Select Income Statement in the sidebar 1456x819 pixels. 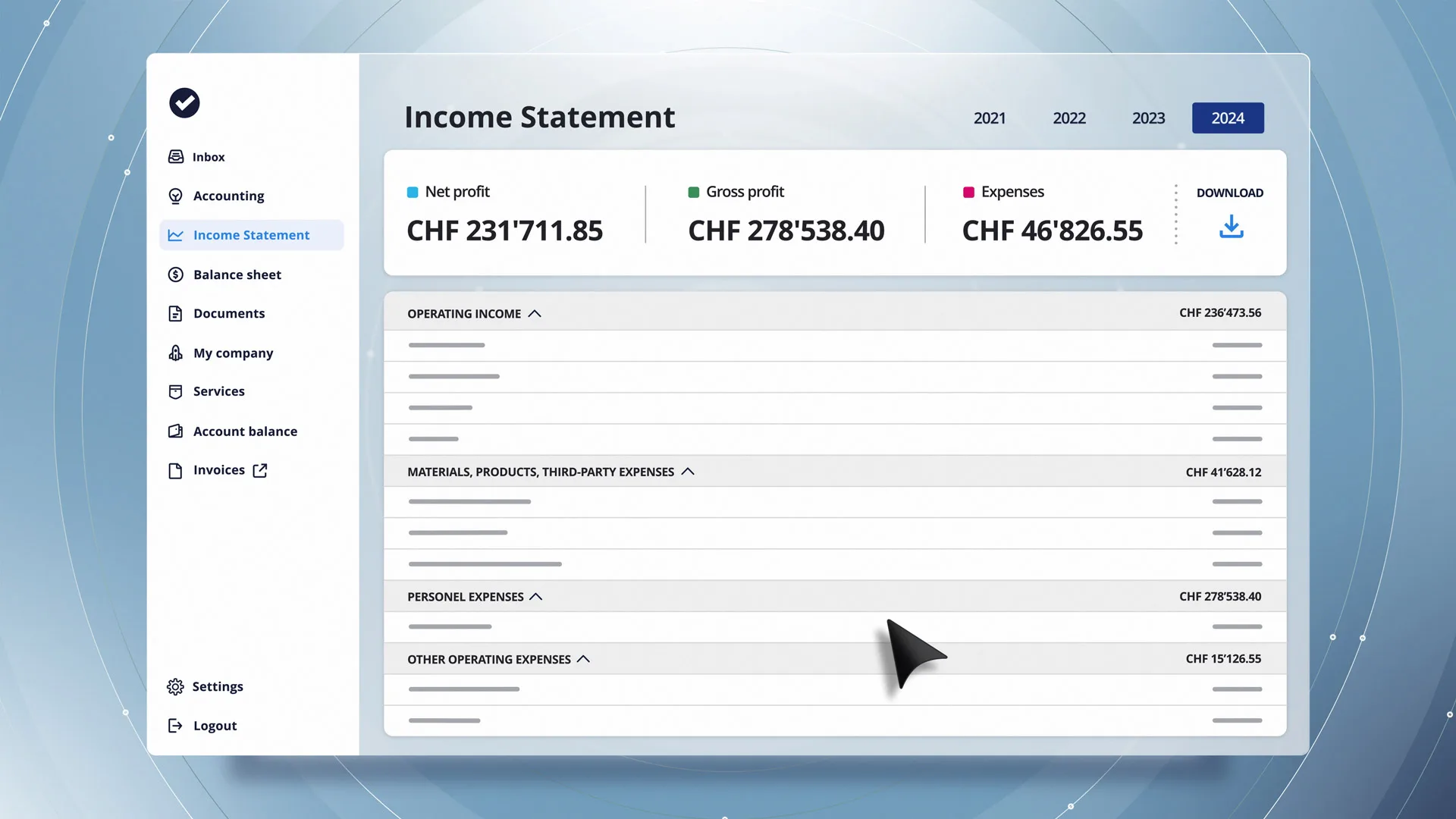tap(252, 235)
